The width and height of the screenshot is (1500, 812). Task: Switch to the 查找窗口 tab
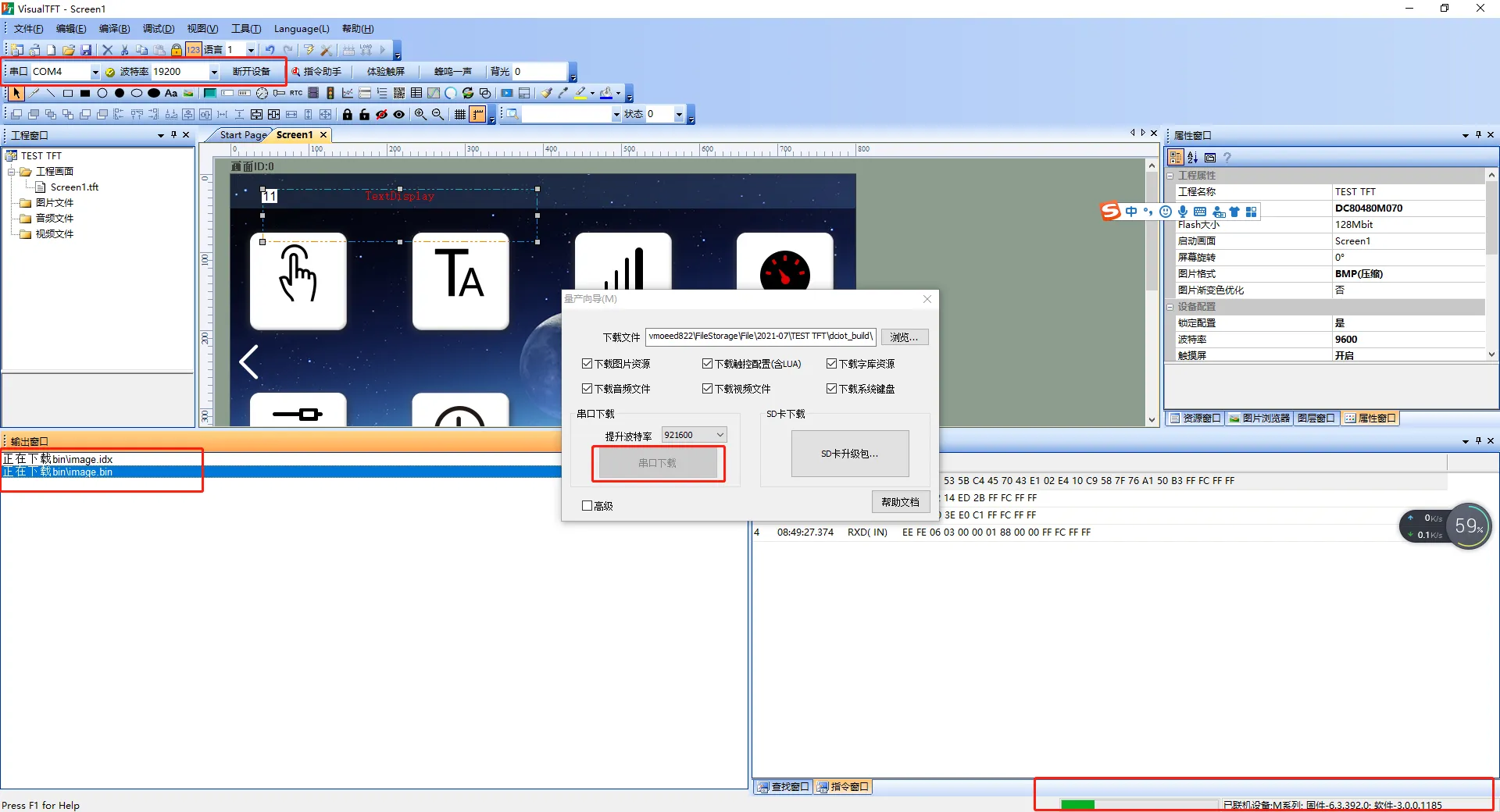784,787
